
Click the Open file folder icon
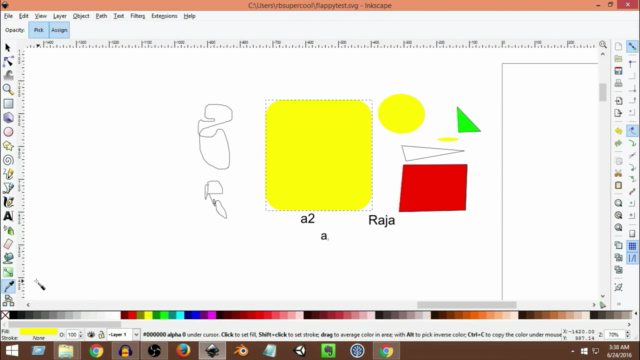point(618,59)
